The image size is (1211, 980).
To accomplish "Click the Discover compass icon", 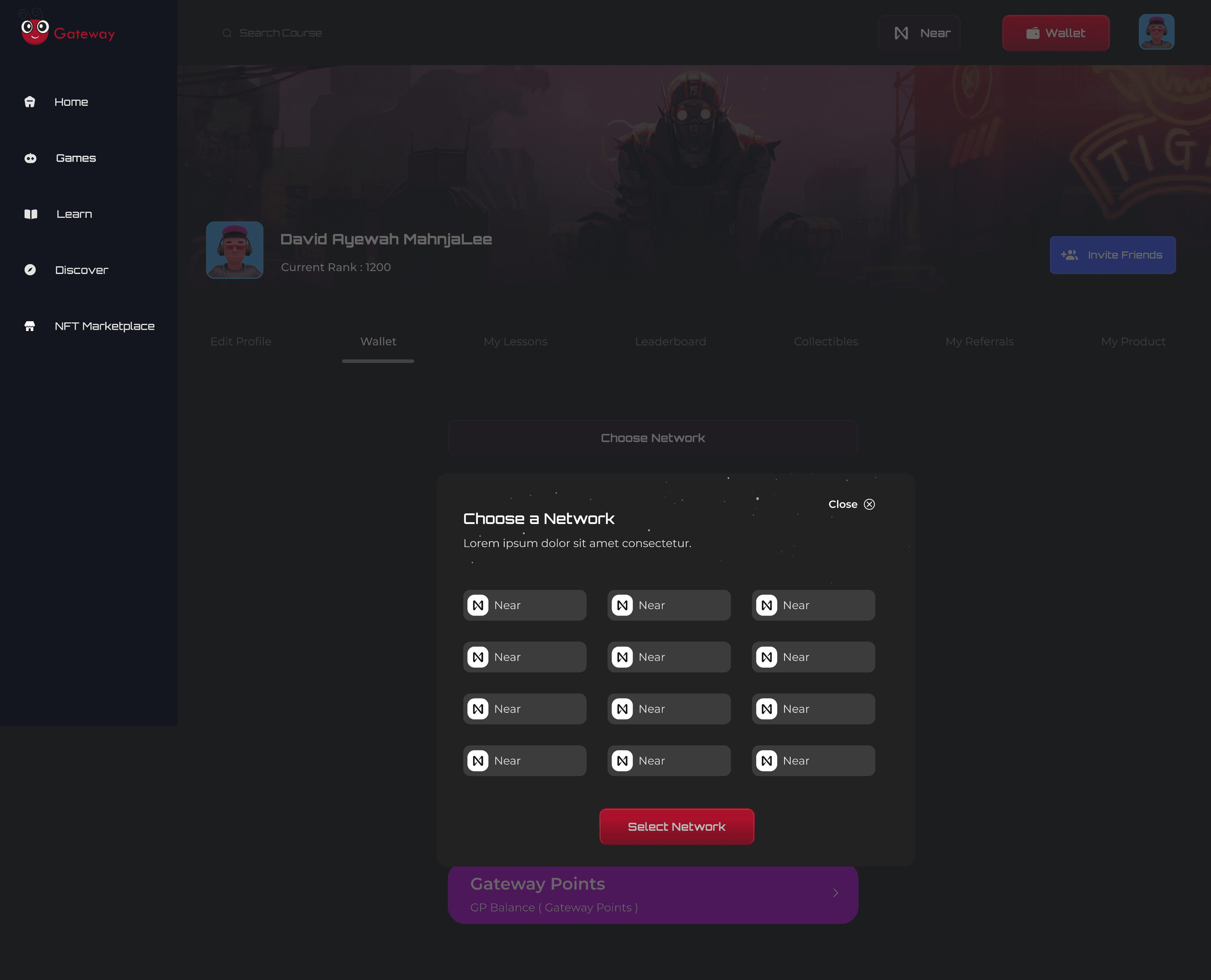I will click(30, 270).
